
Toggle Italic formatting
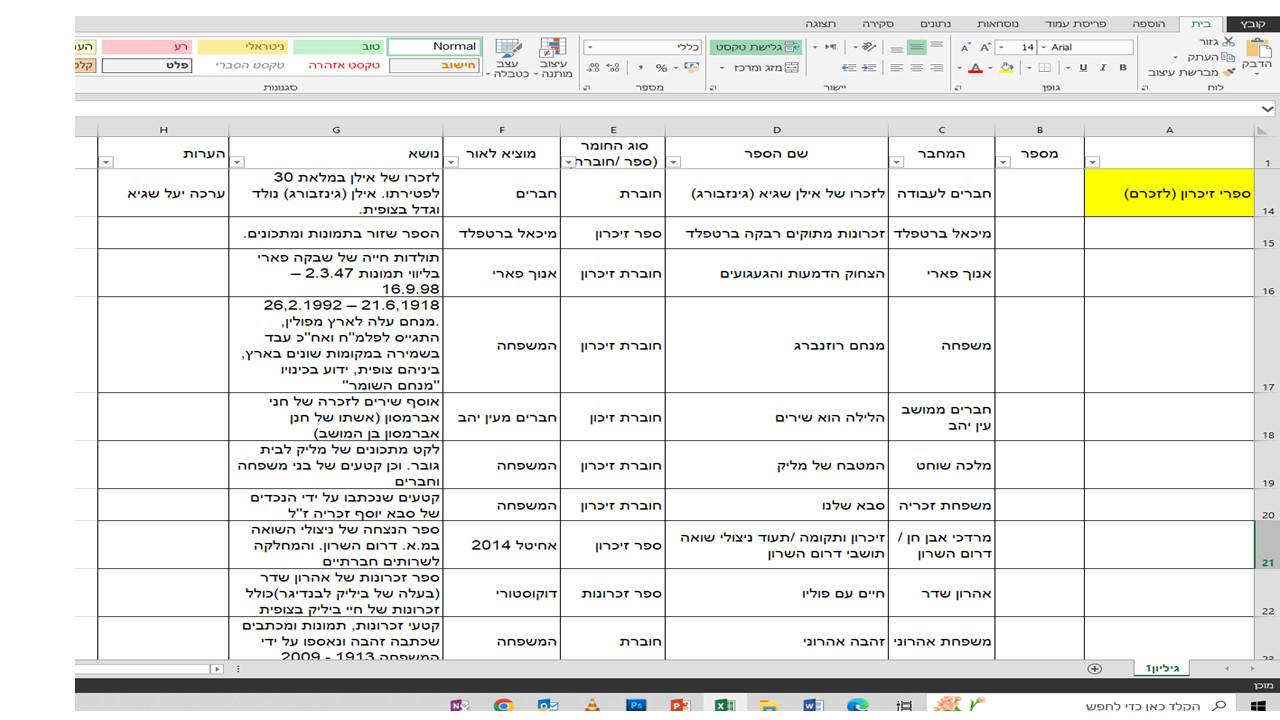[1103, 68]
